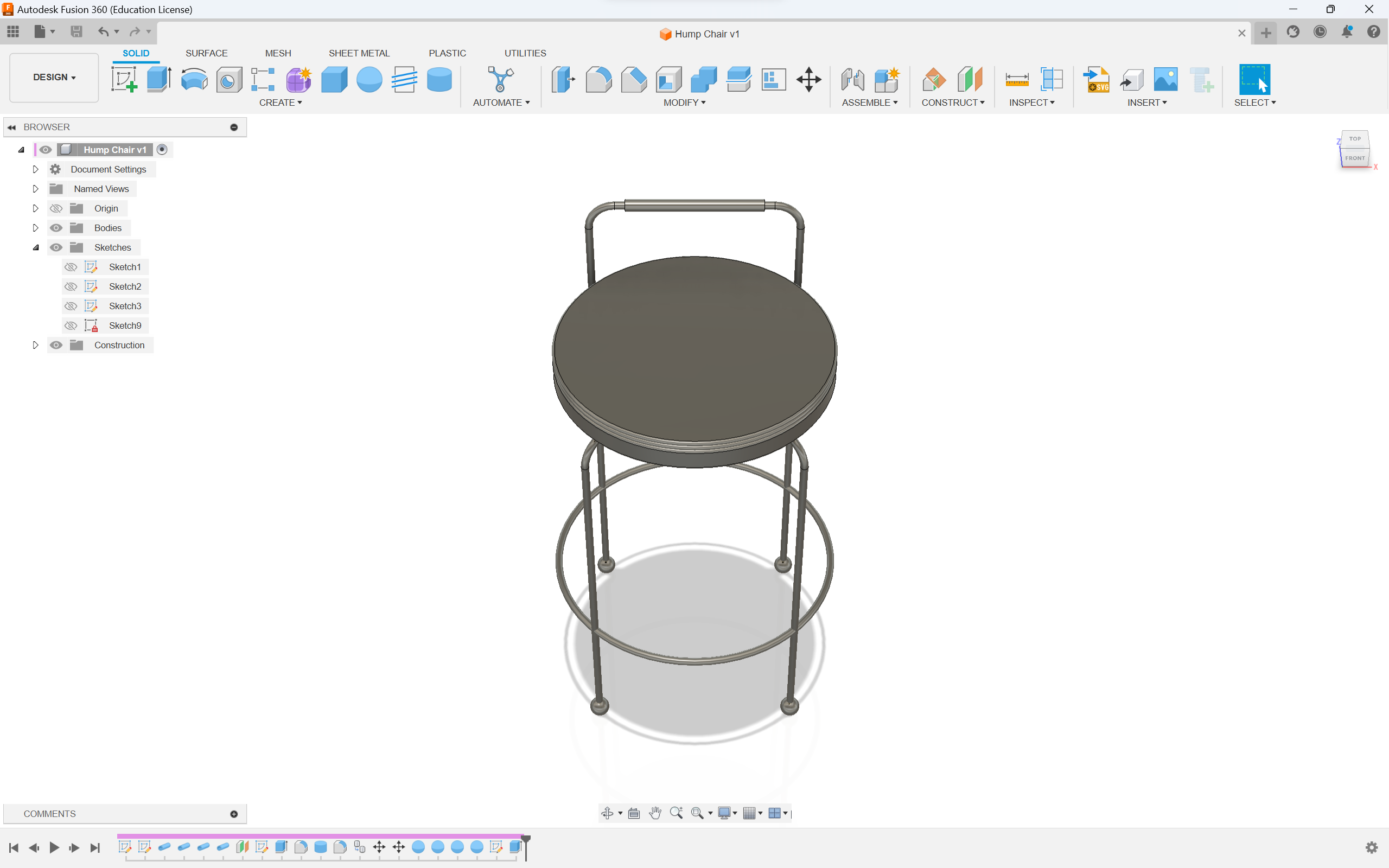
Task: Open the Measure tool under Inspect
Action: (1016, 79)
